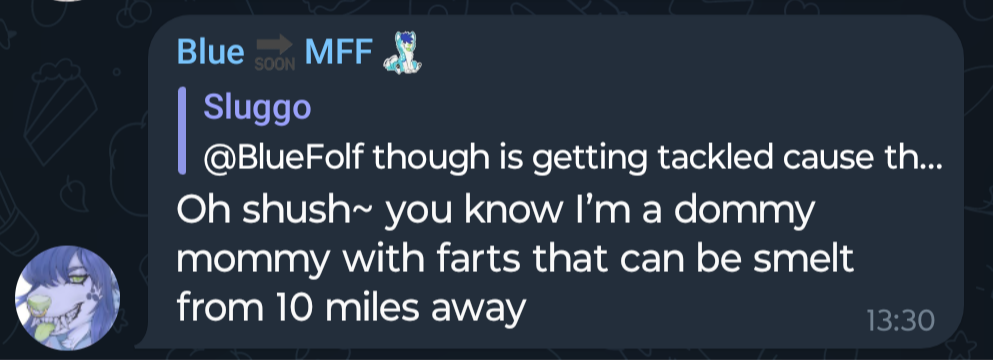This screenshot has width=993, height=360.
Task: Click the "Oh shush~" message text line
Action: 495,211
